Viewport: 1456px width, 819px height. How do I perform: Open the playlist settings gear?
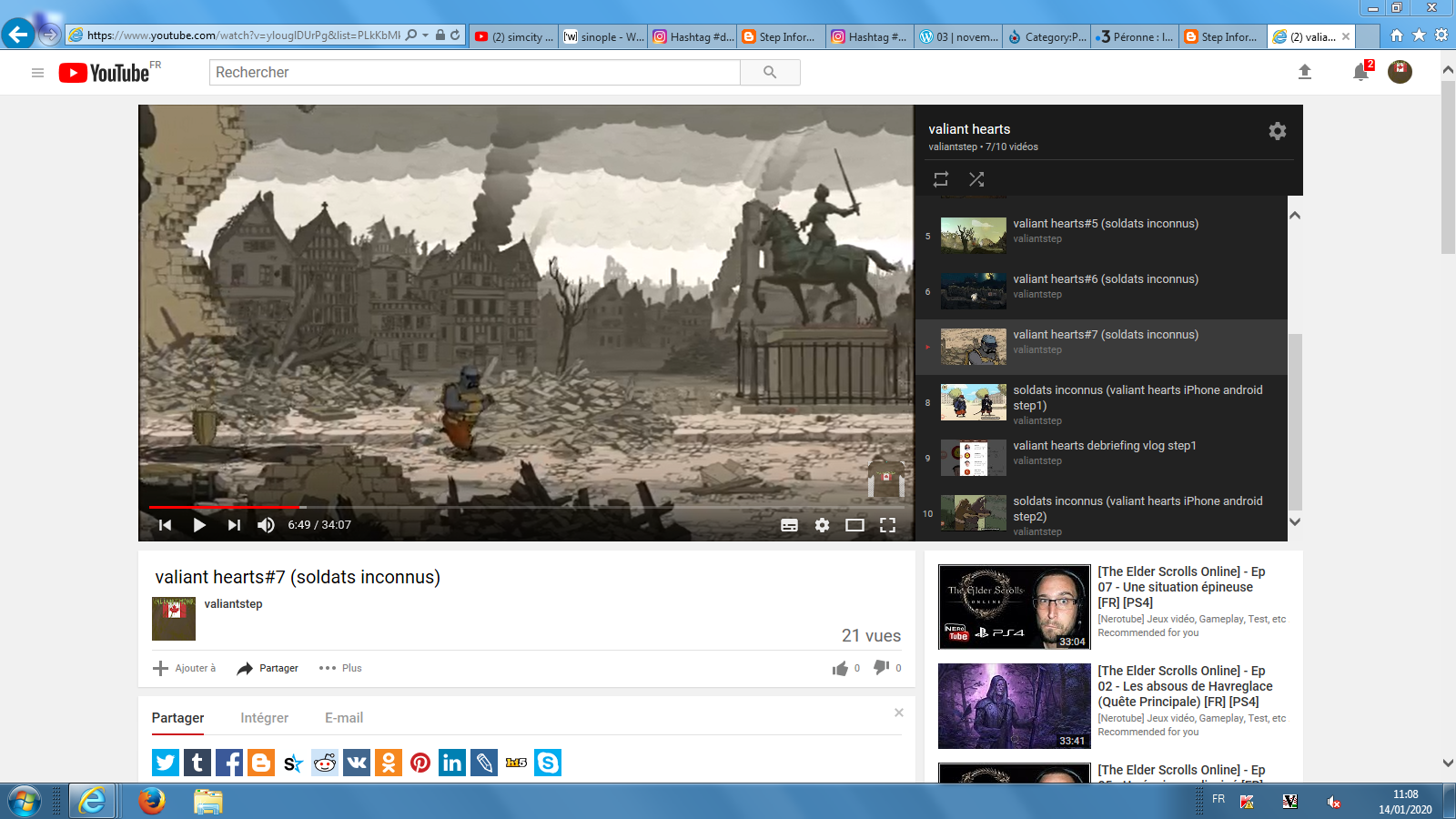point(1278,131)
